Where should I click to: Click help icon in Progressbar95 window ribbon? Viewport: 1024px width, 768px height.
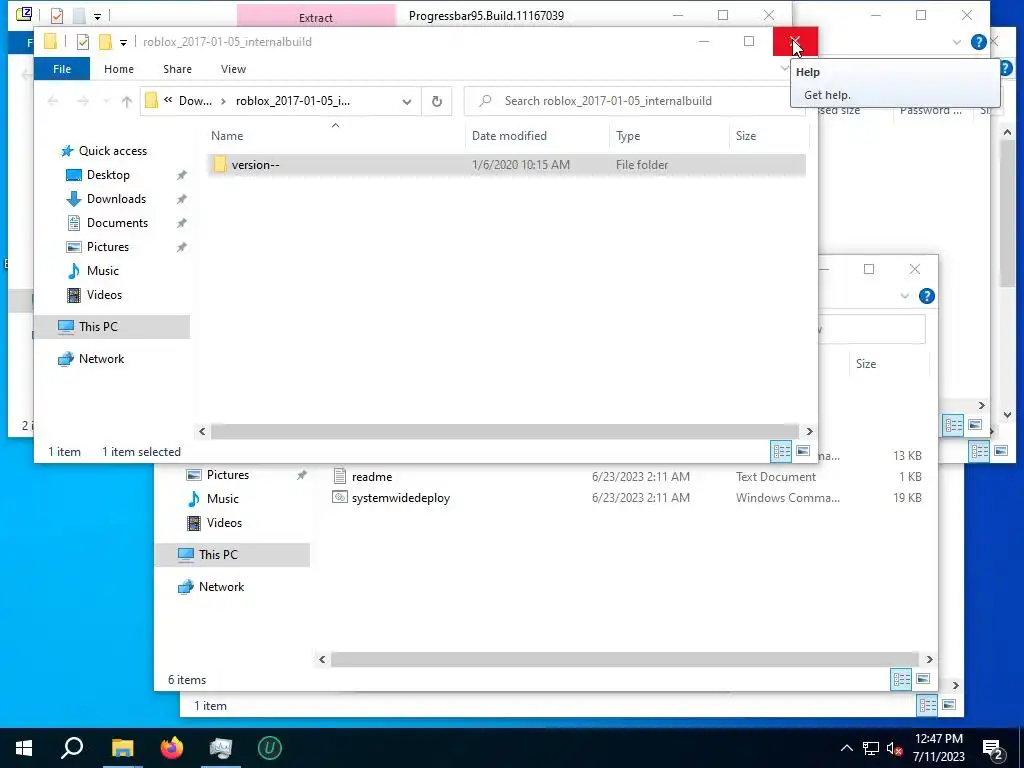pyautogui.click(x=978, y=42)
